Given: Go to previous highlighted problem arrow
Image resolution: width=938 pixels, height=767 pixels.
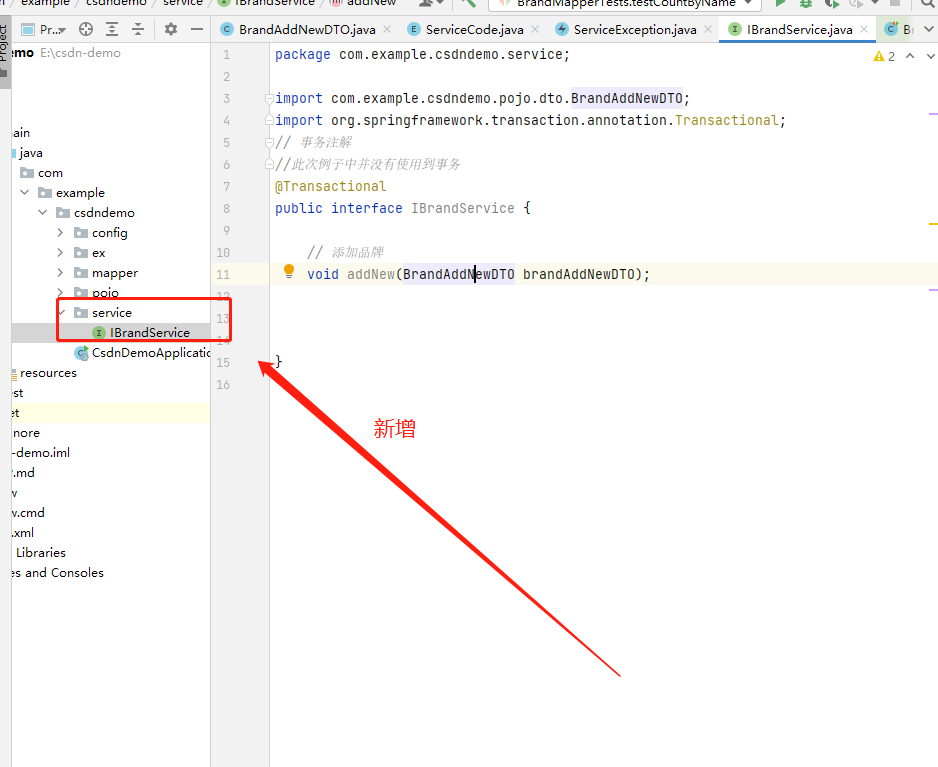Looking at the screenshot, I should coord(910,56).
